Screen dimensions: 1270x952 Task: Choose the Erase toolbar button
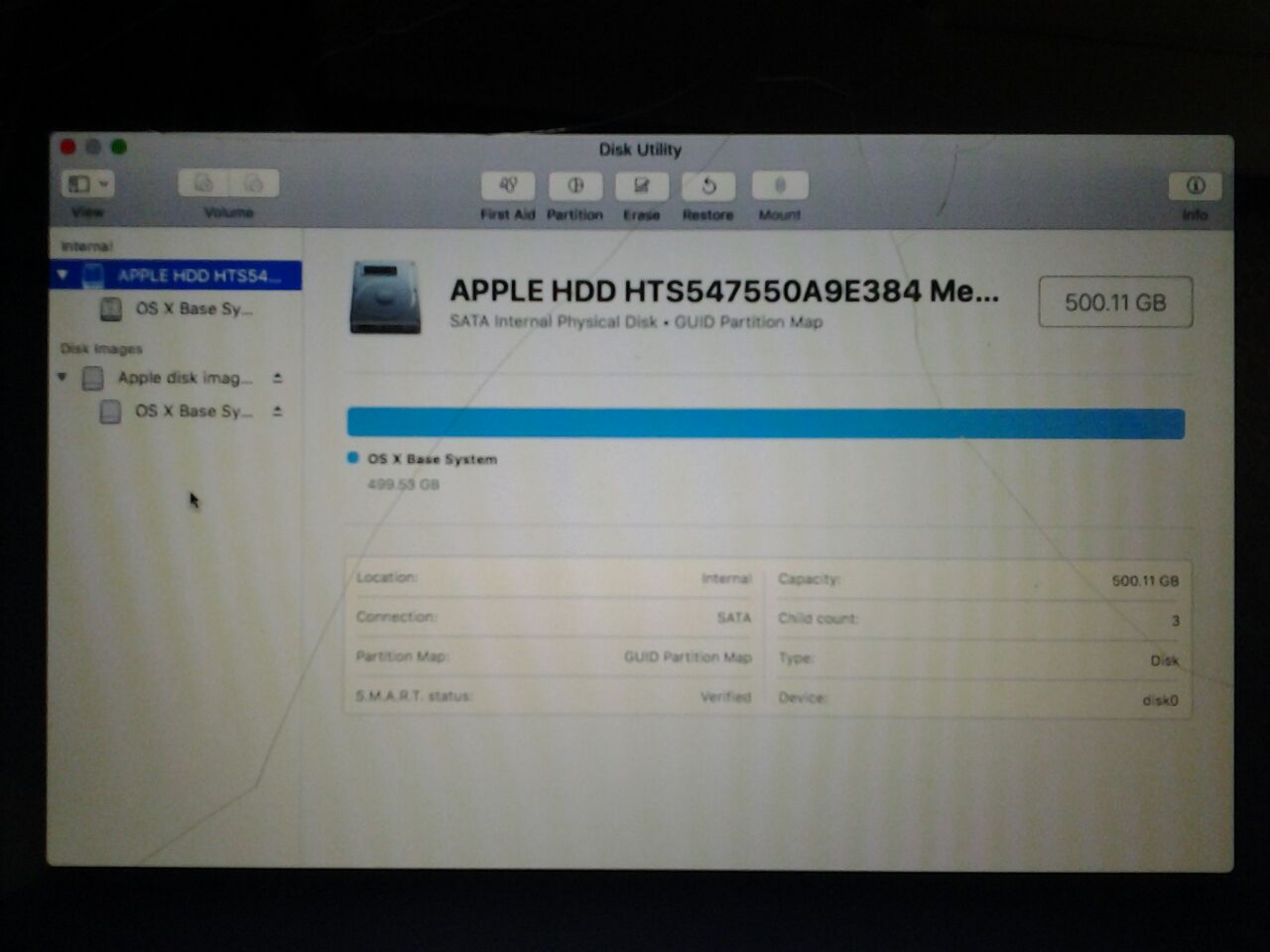642,186
